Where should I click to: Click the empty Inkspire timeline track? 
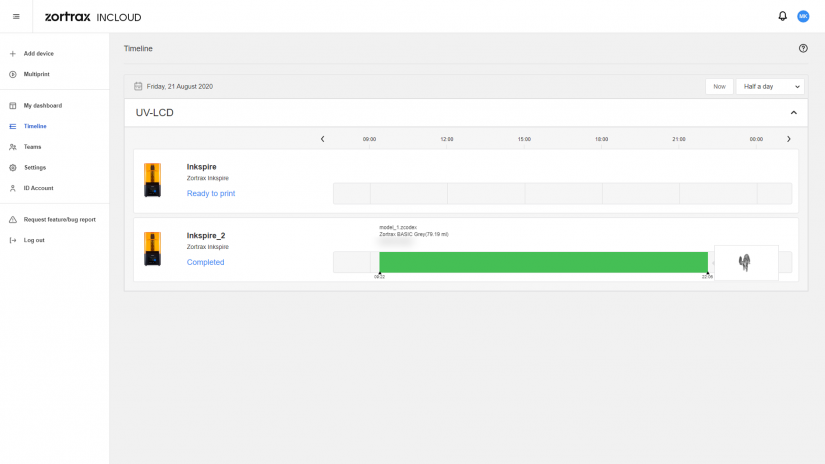tap(562, 194)
